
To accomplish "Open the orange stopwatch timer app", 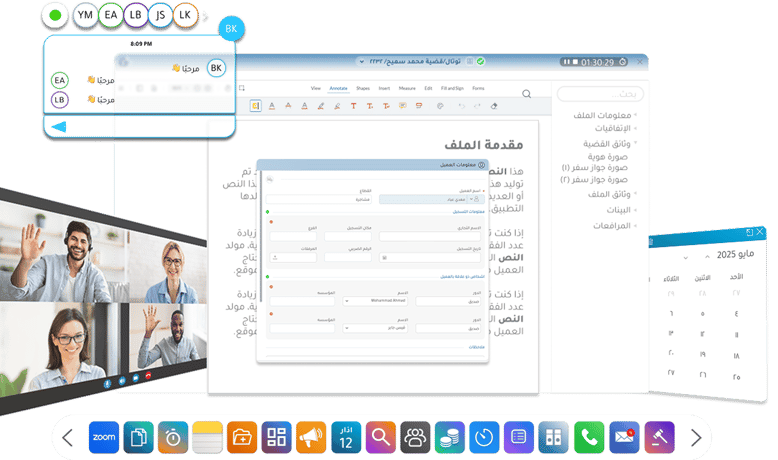I will [173, 437].
